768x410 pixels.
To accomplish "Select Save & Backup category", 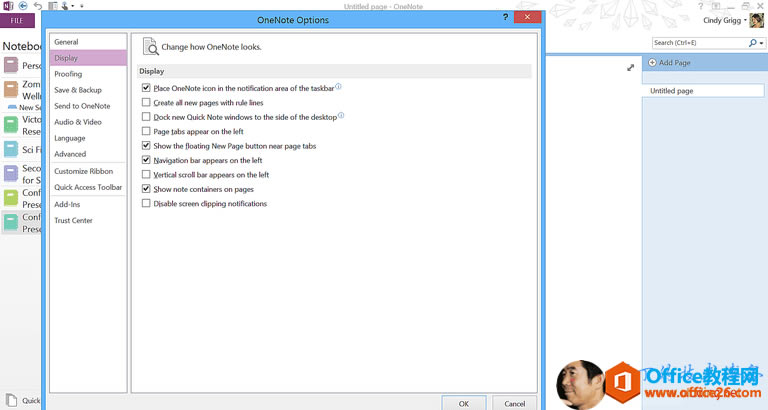I will (88, 90).
